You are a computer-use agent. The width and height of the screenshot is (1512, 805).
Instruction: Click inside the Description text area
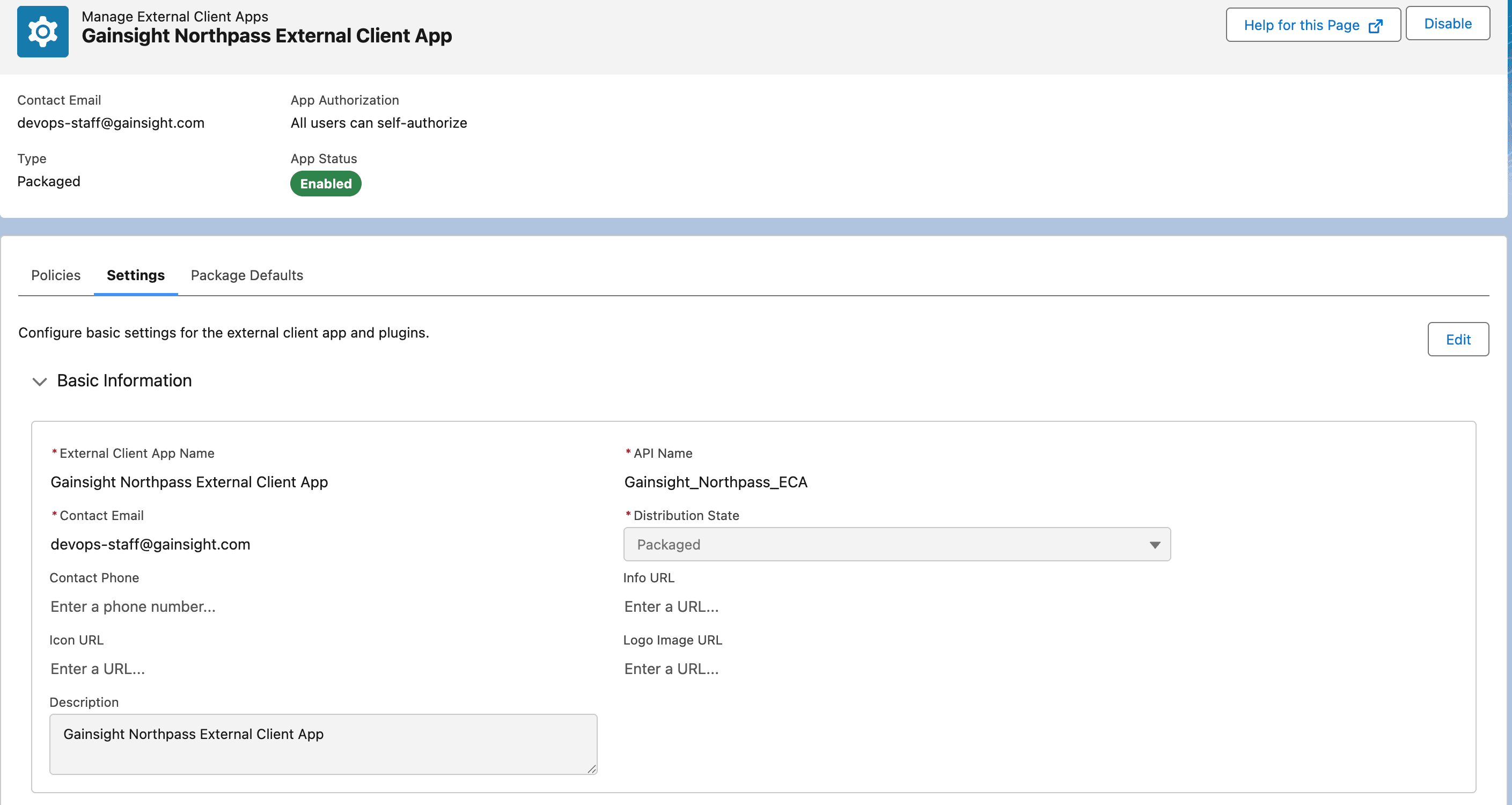324,744
